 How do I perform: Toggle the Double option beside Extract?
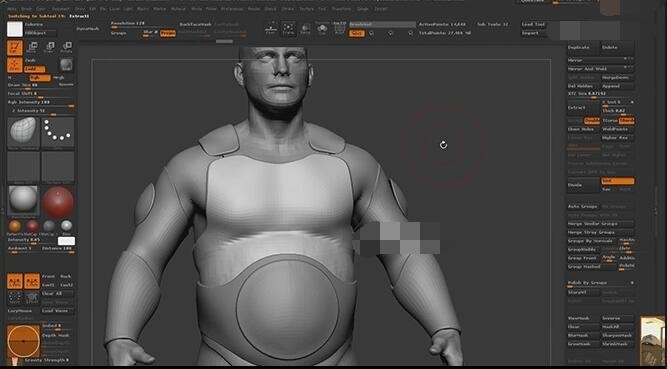pyautogui.click(x=591, y=121)
